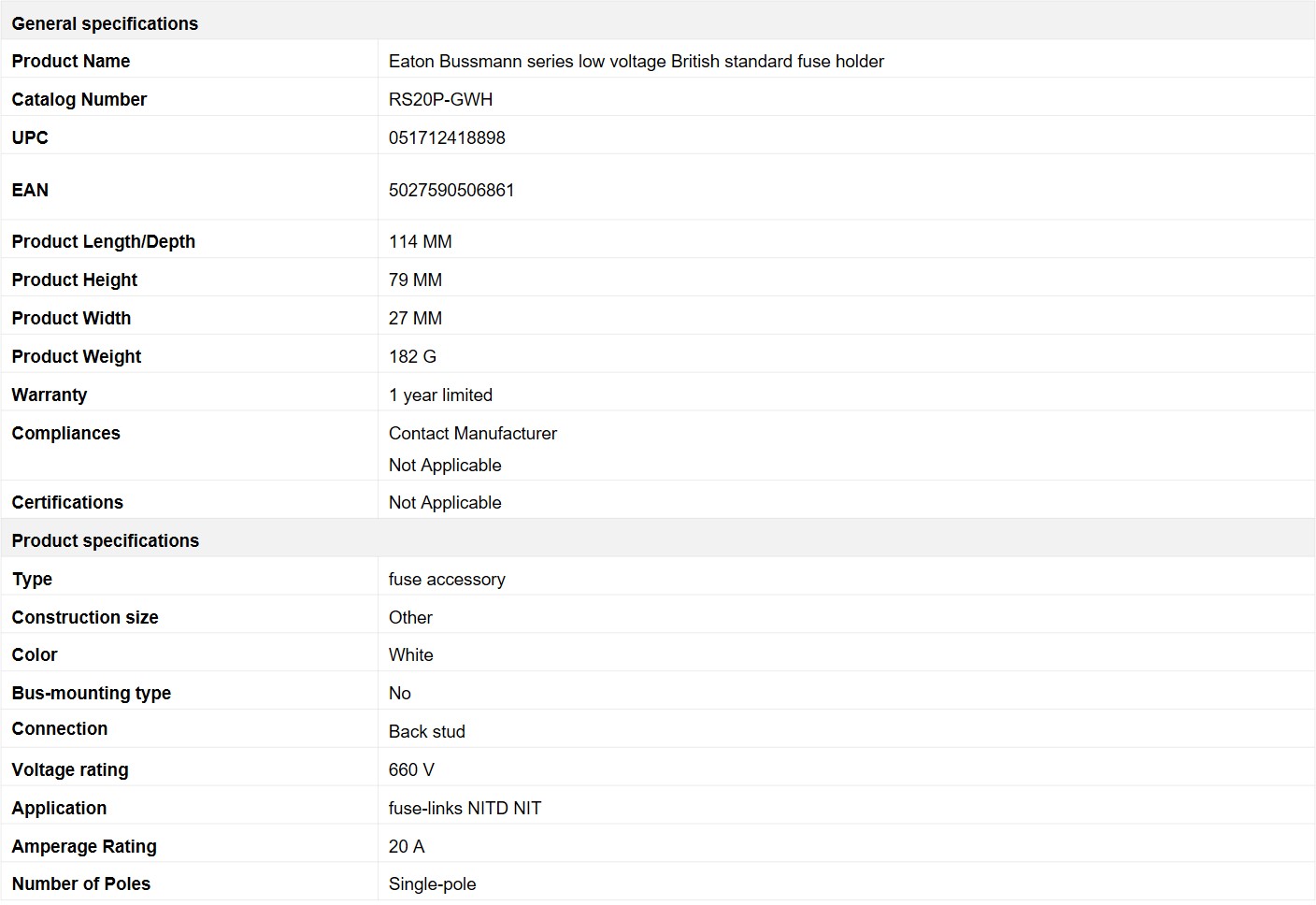Select UPC value 051712418898
Viewport: 1316px width, 905px height.
[447, 137]
